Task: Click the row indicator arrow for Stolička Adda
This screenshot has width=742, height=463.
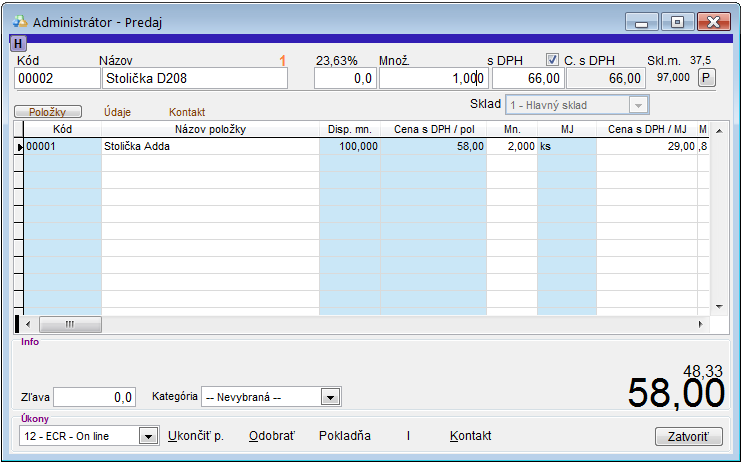Action: click(19, 146)
